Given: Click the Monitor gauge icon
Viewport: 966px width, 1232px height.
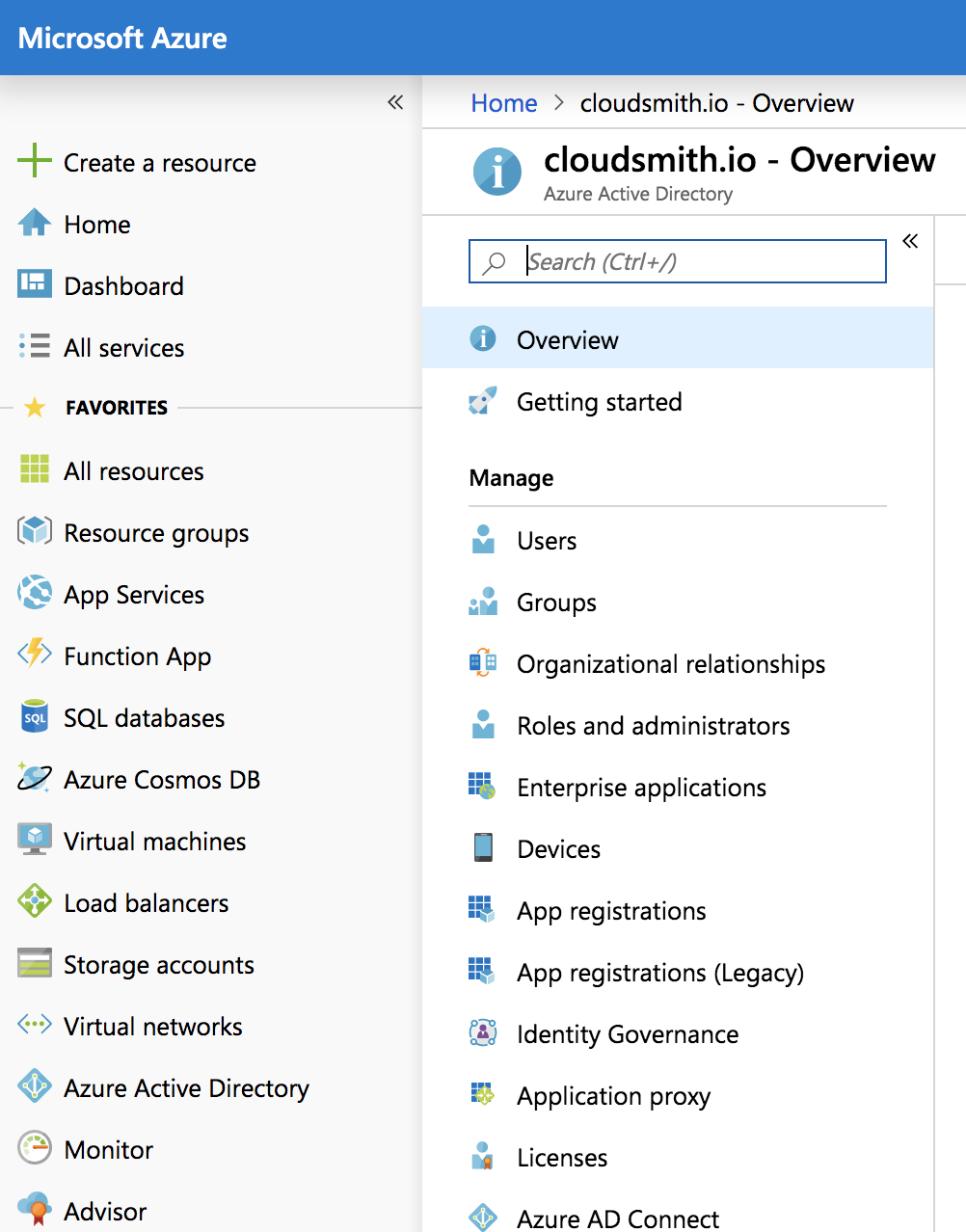Looking at the screenshot, I should pos(35,1148).
